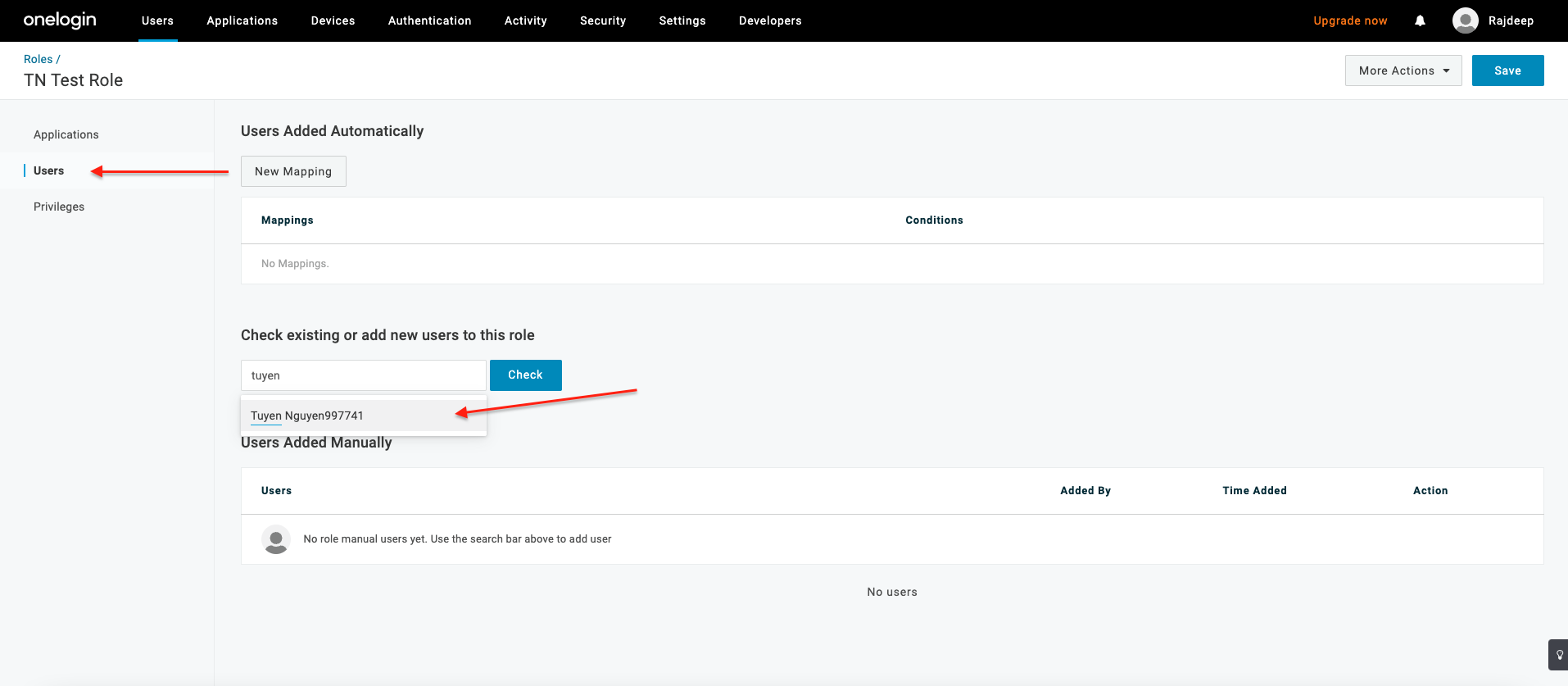1568x686 pixels.
Task: Open the Applications top menu
Action: point(242,20)
